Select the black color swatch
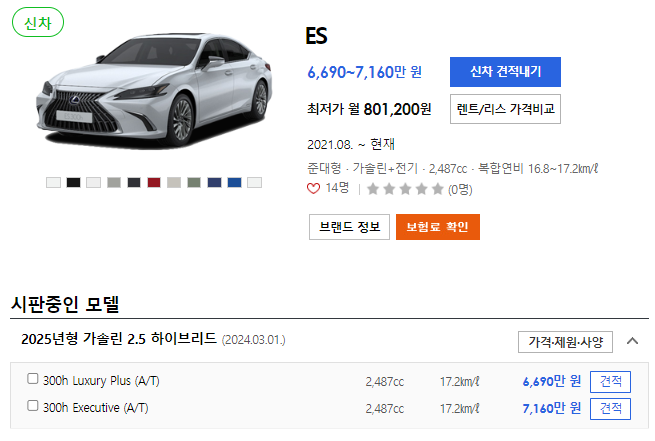Screen dimensions: 655x441 coord(74,182)
